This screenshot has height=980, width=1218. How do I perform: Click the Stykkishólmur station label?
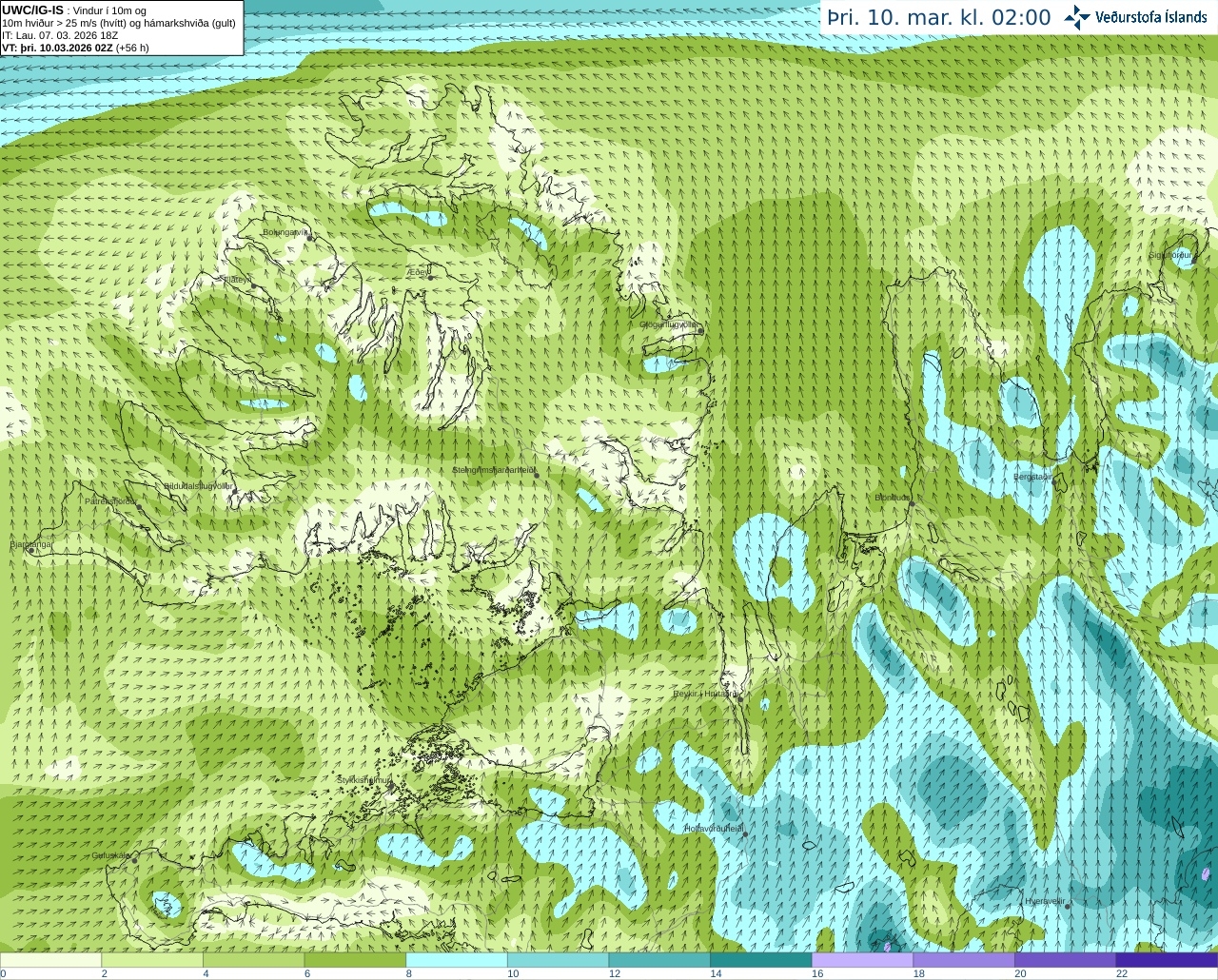(363, 780)
